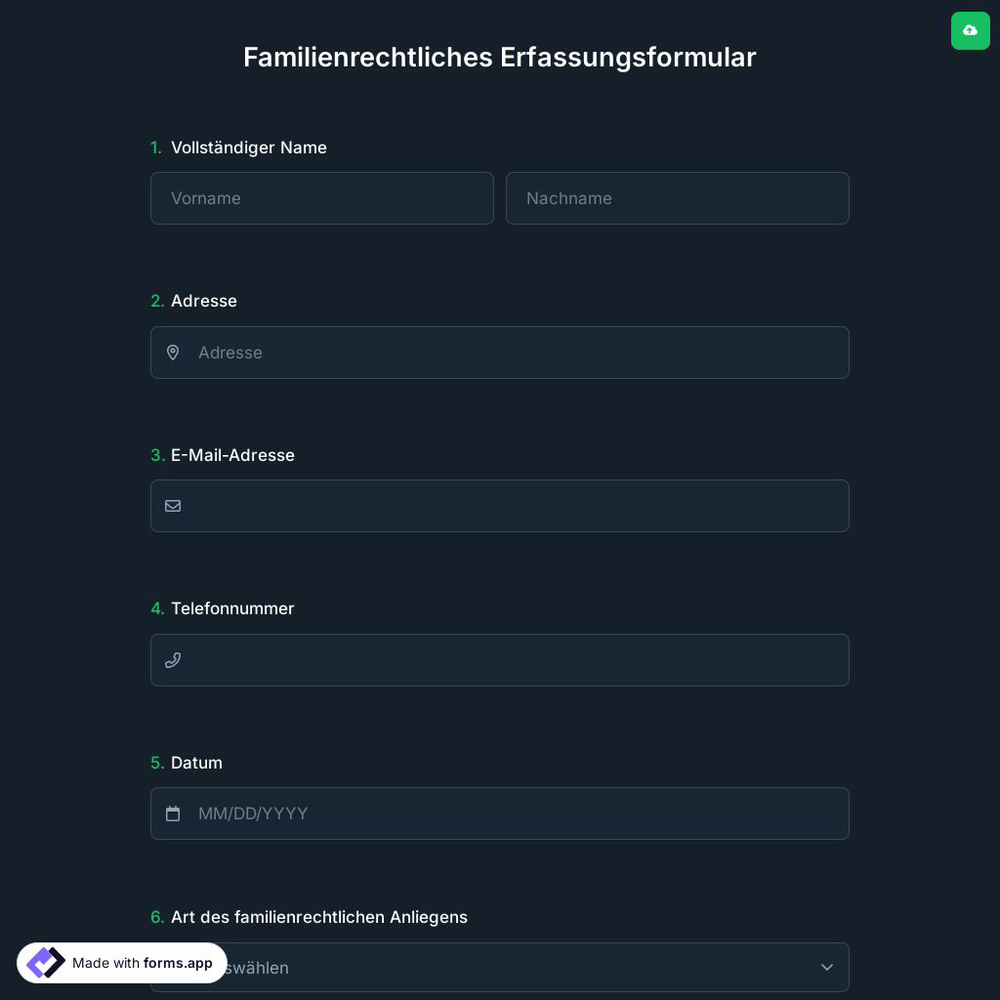This screenshot has width=1000, height=1000.
Task: Click the Made with forms.app badge
Action: 120,962
